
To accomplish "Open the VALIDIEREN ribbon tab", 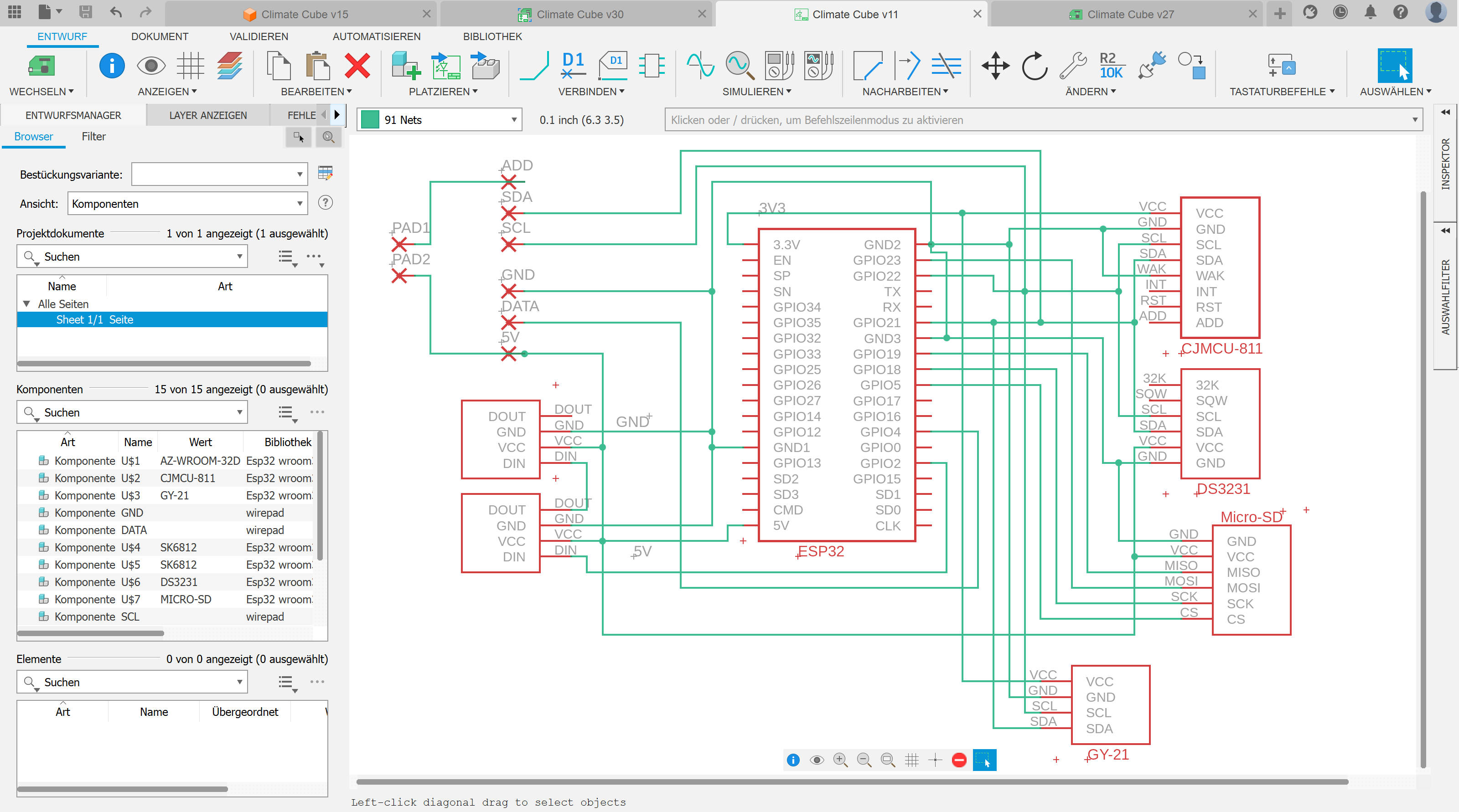I will 259,37.
